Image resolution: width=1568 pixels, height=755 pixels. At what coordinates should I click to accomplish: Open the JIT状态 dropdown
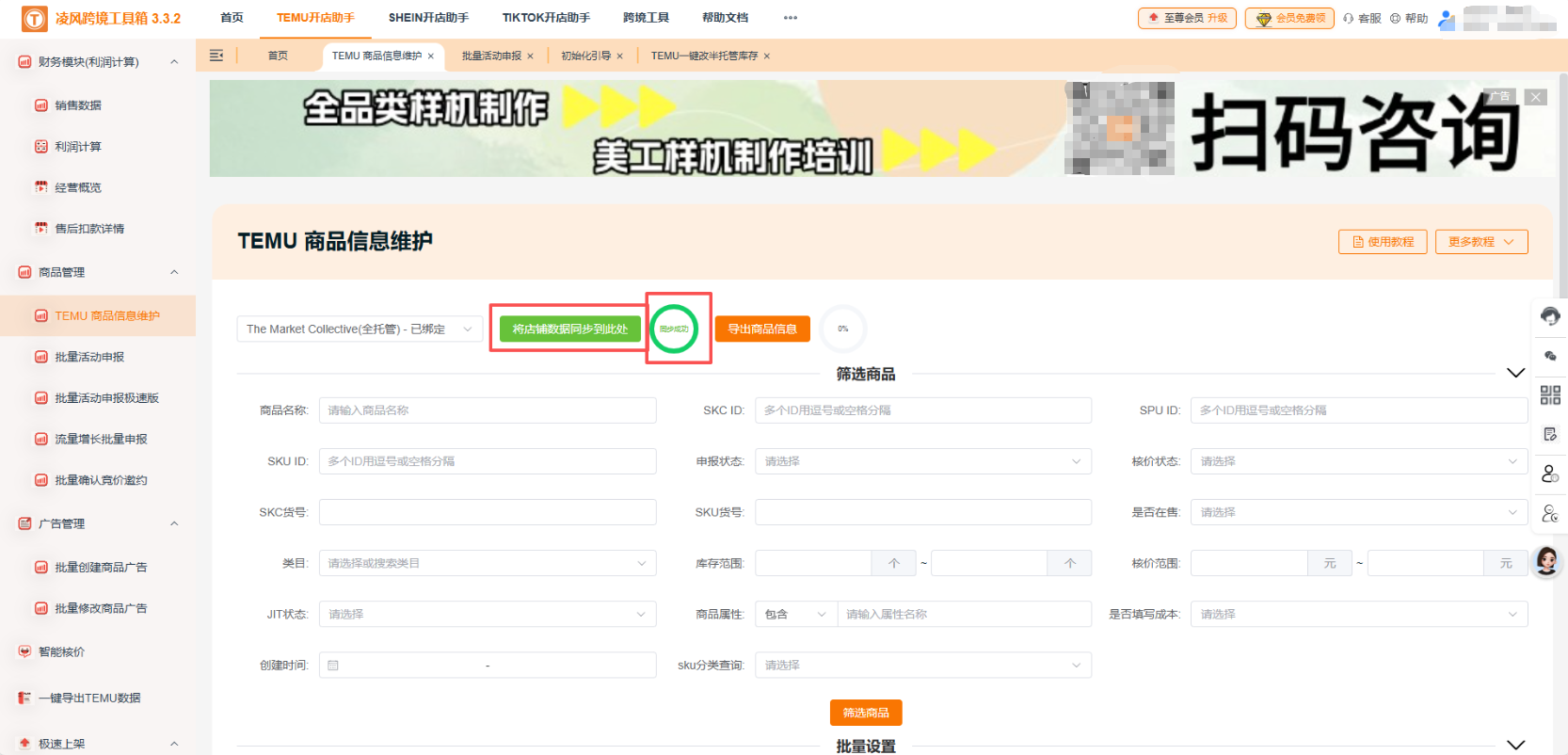tap(488, 614)
